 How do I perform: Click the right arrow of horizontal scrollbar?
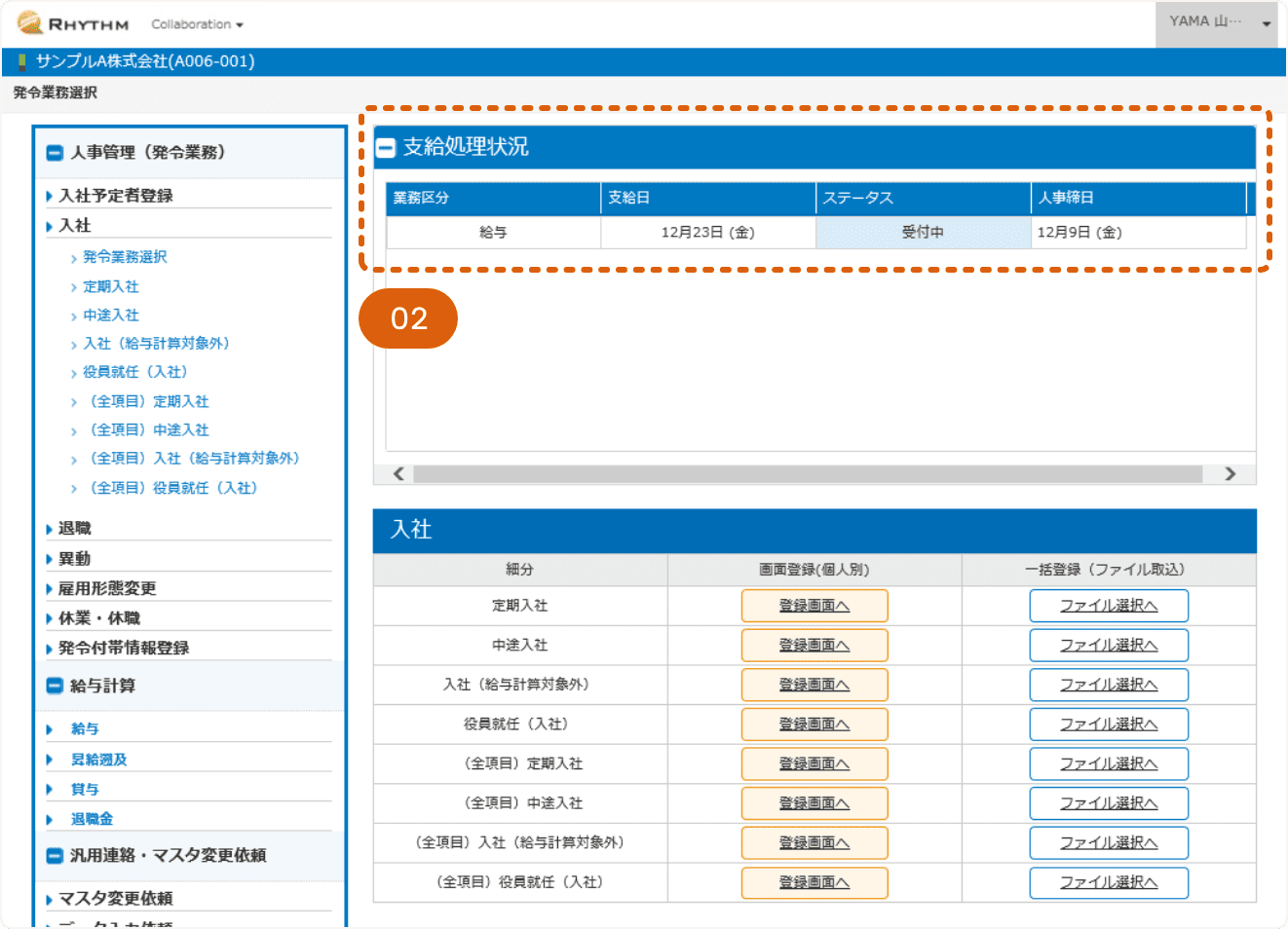pos(1231,474)
